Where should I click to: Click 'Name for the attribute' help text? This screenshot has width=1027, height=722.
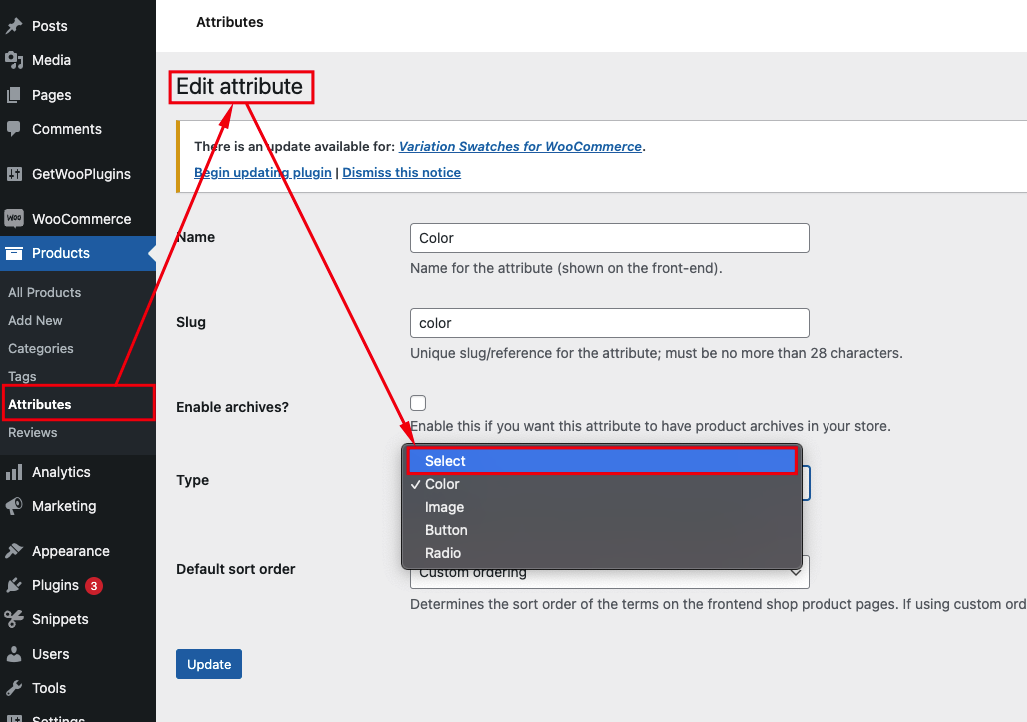tap(566, 268)
